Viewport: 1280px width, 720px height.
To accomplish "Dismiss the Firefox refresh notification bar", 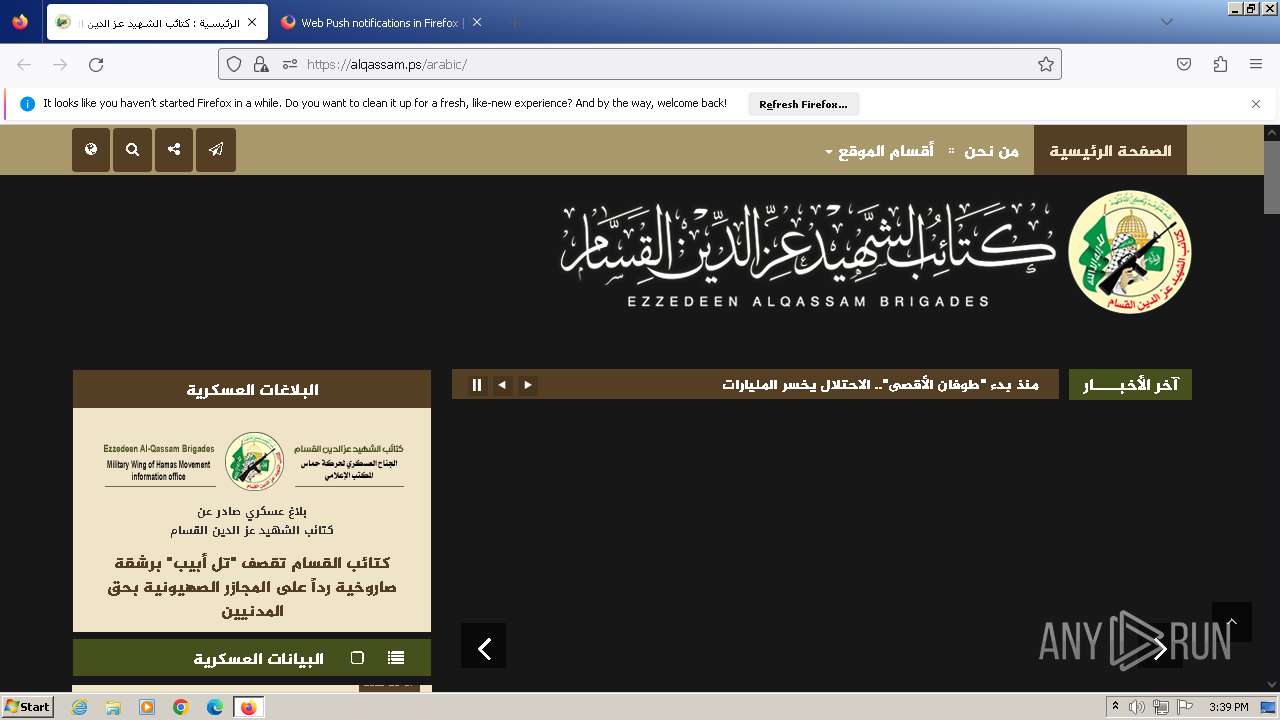I will tap(1256, 104).
